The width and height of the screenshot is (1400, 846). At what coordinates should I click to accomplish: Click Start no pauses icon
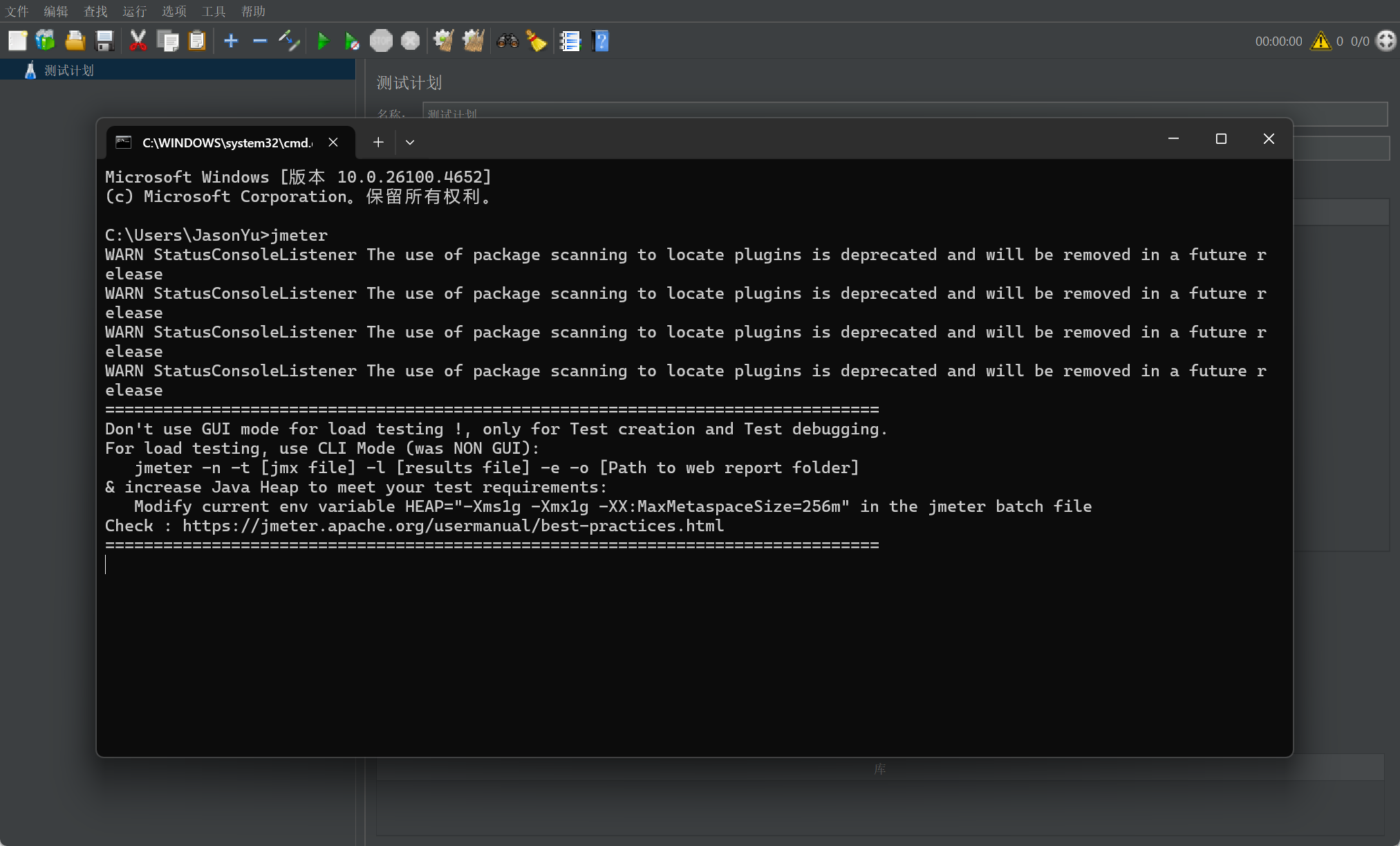[352, 41]
